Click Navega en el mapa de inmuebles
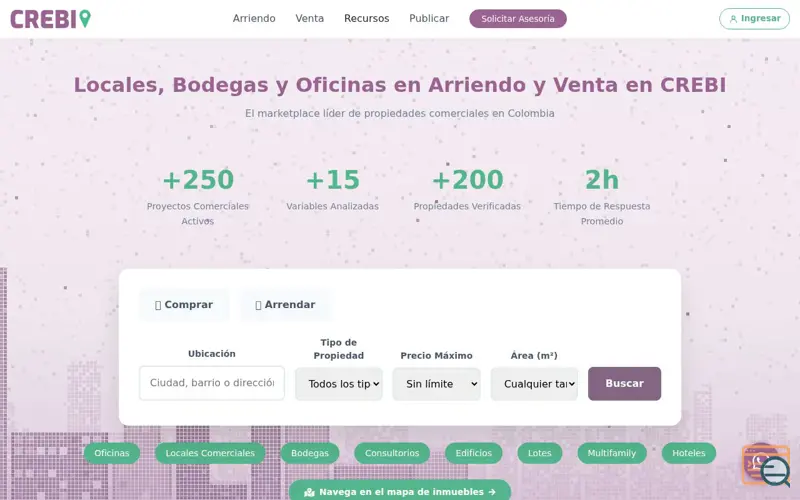This screenshot has height=500, width=800. pyautogui.click(x=400, y=491)
